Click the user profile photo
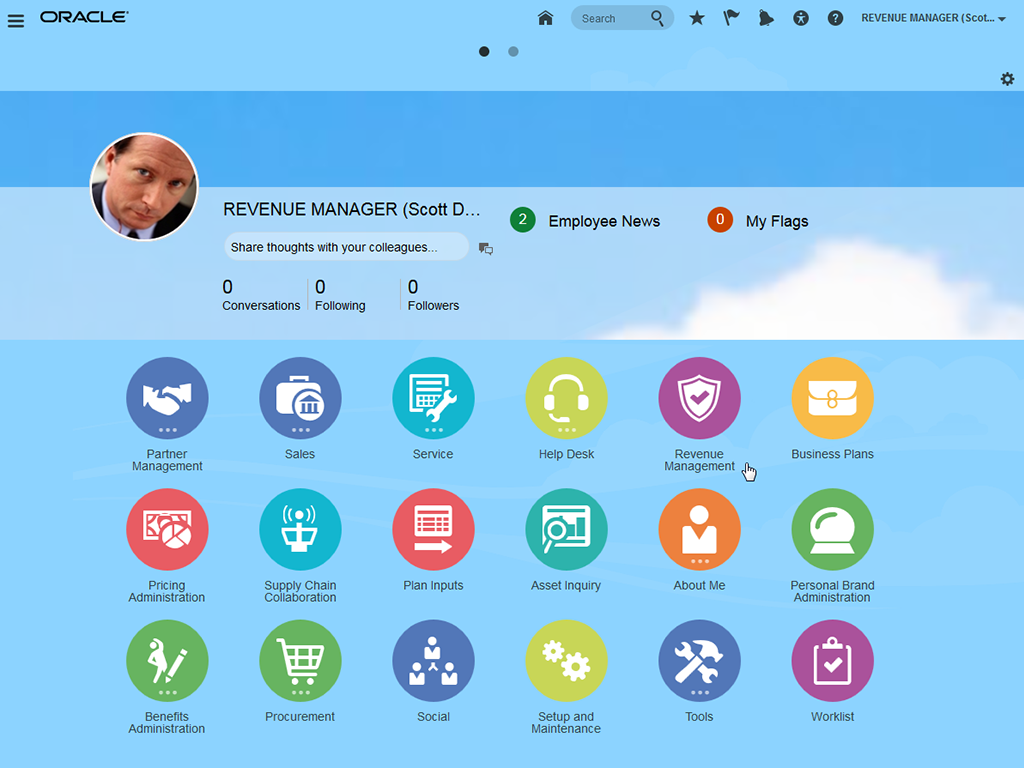This screenshot has width=1024, height=768. pyautogui.click(x=144, y=187)
